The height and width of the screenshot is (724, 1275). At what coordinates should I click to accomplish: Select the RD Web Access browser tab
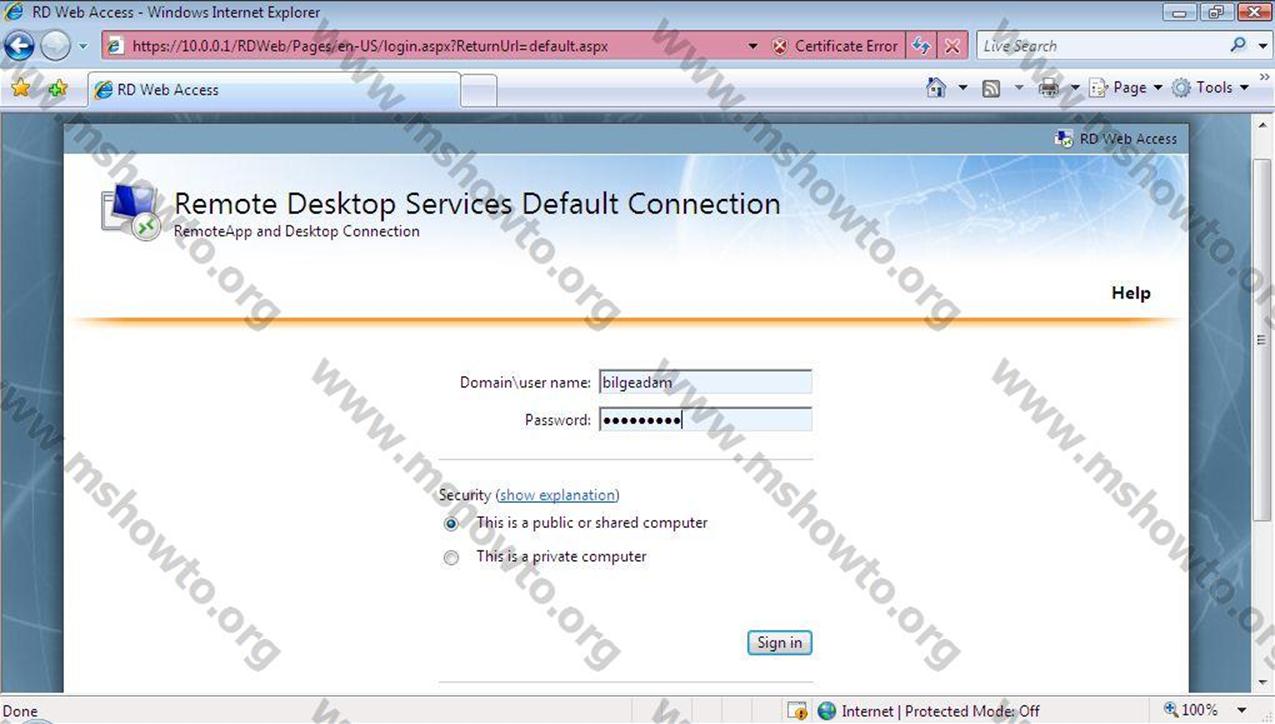pos(274,90)
